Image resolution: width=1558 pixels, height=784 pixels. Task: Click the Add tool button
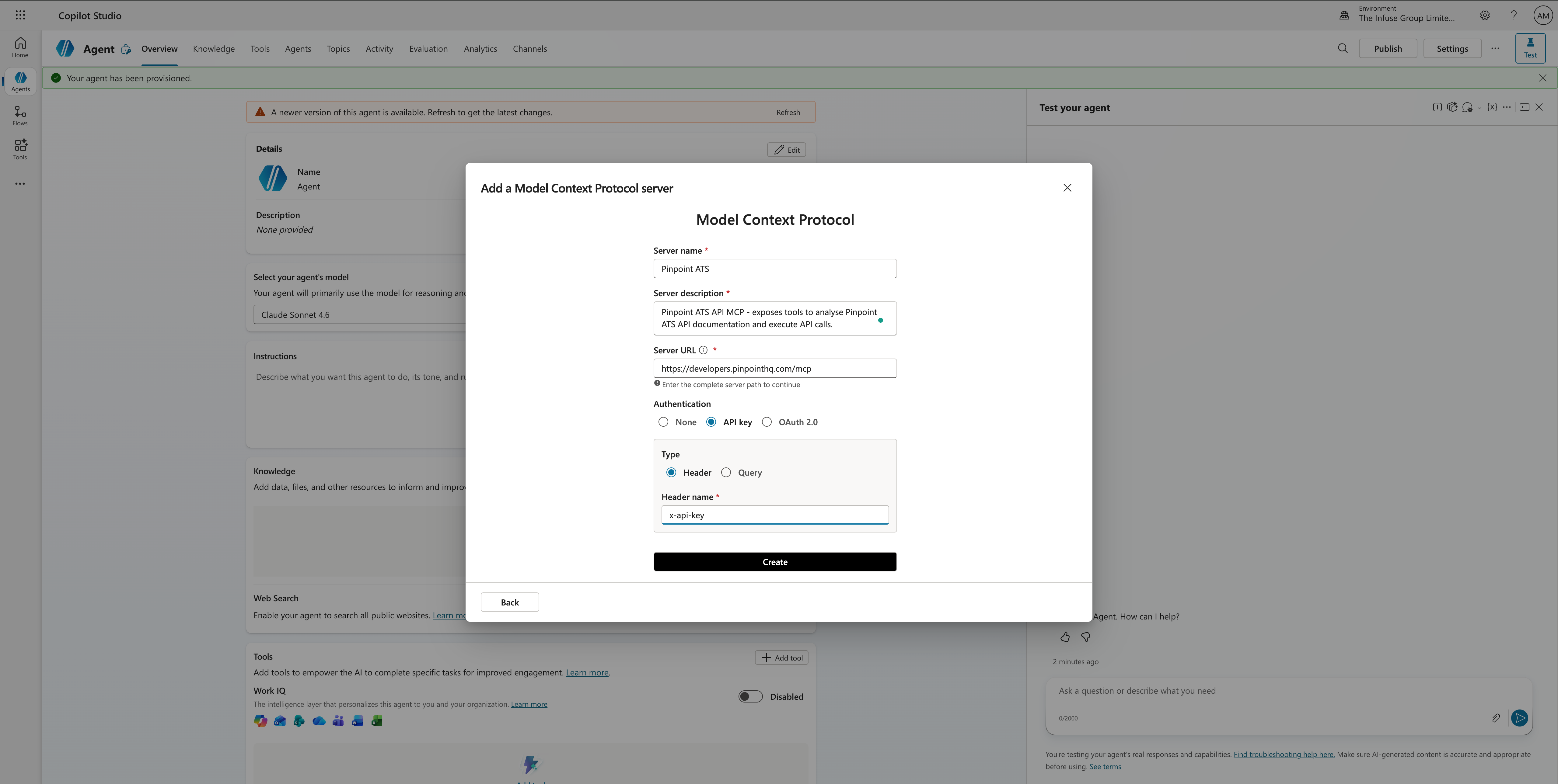pos(781,658)
